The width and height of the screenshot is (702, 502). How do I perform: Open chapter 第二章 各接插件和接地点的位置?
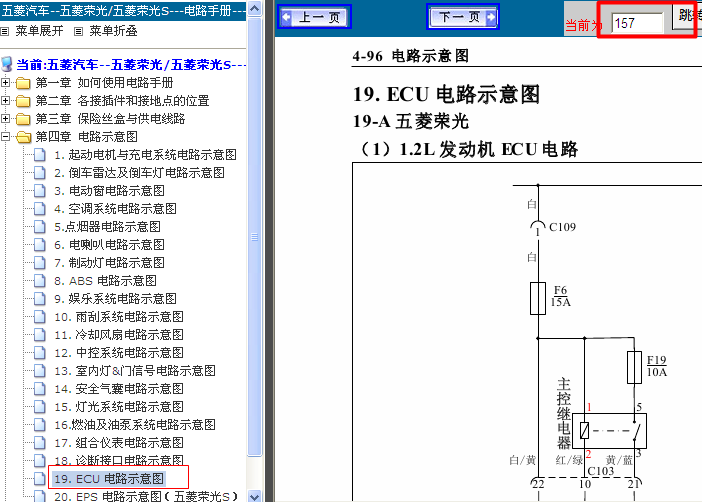(122, 101)
